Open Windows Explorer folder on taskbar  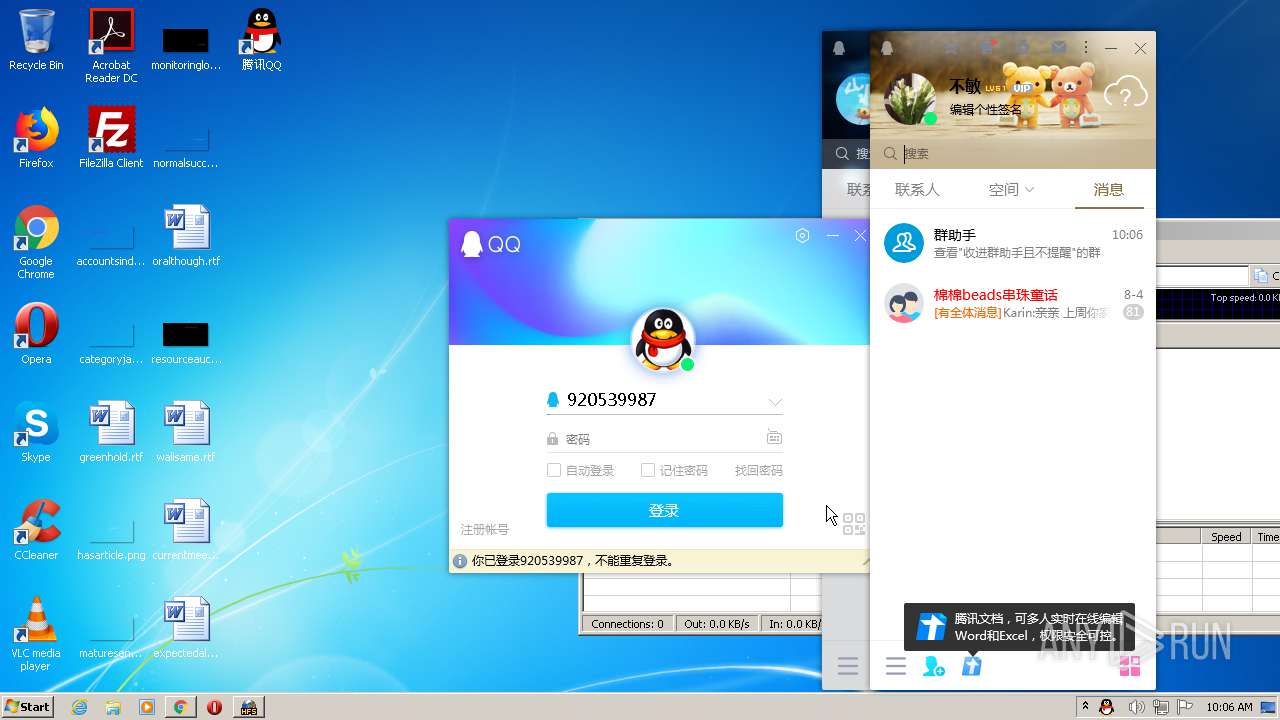coord(113,707)
